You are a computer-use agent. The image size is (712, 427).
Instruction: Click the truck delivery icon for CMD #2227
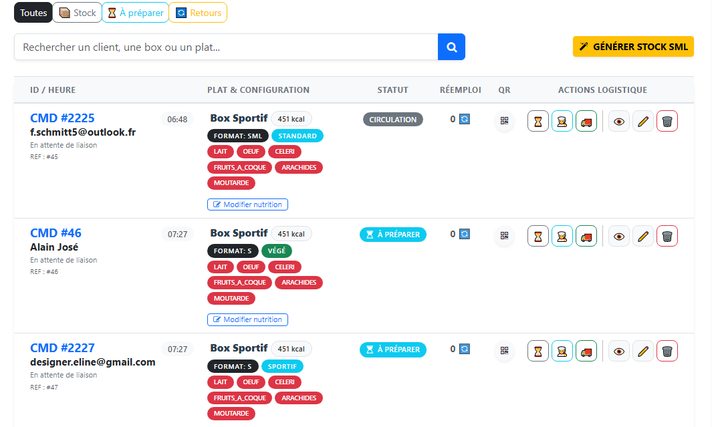pos(586,351)
